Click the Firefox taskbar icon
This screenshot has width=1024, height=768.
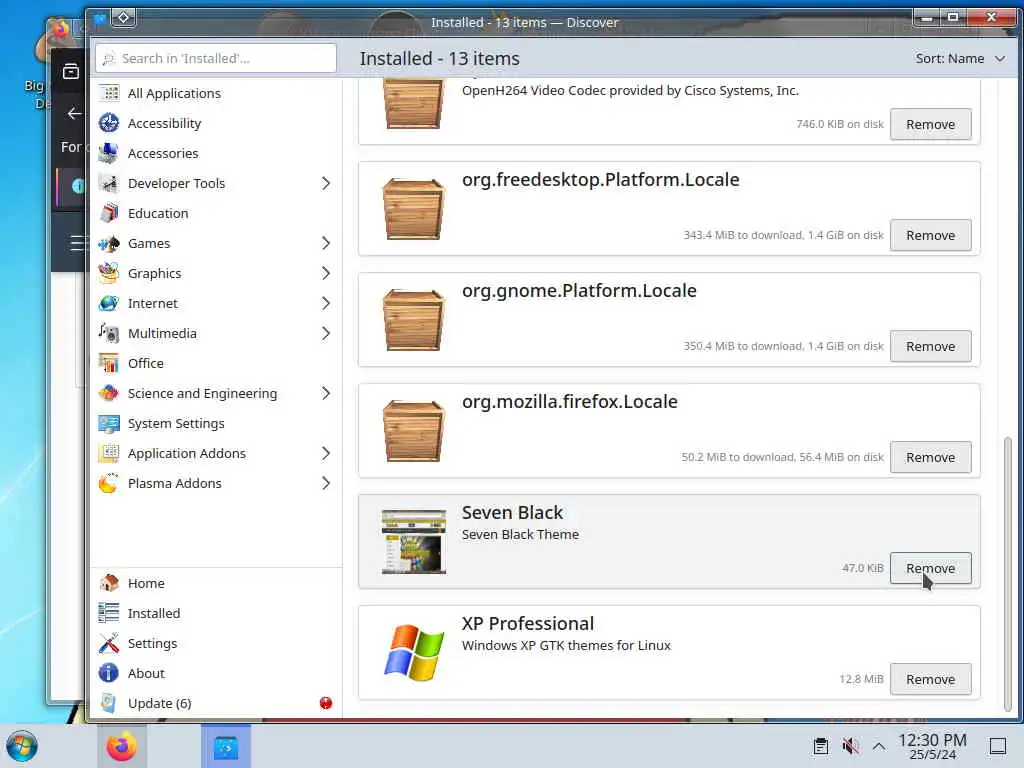tap(121, 747)
